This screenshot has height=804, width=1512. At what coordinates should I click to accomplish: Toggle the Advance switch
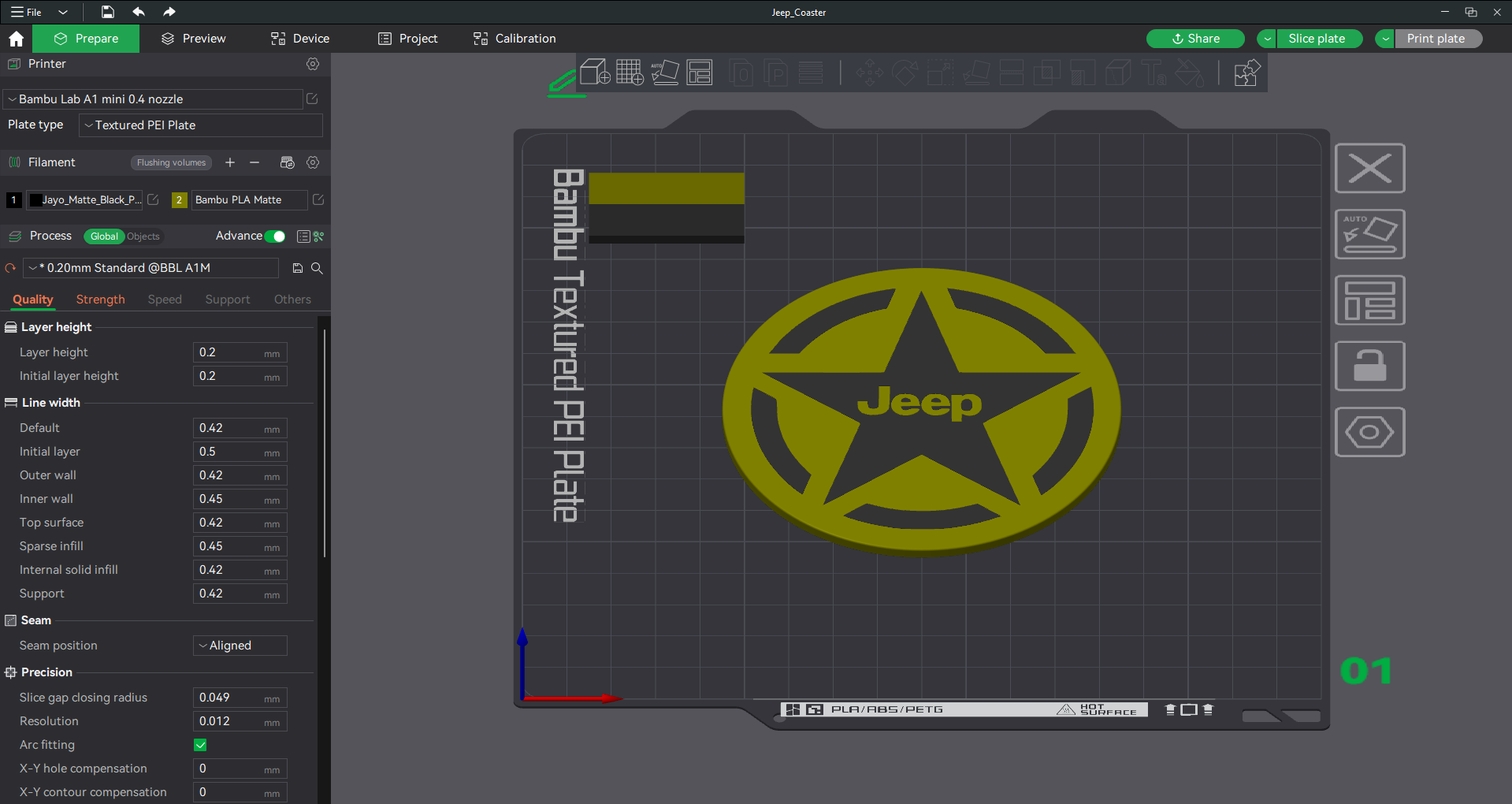(x=275, y=236)
